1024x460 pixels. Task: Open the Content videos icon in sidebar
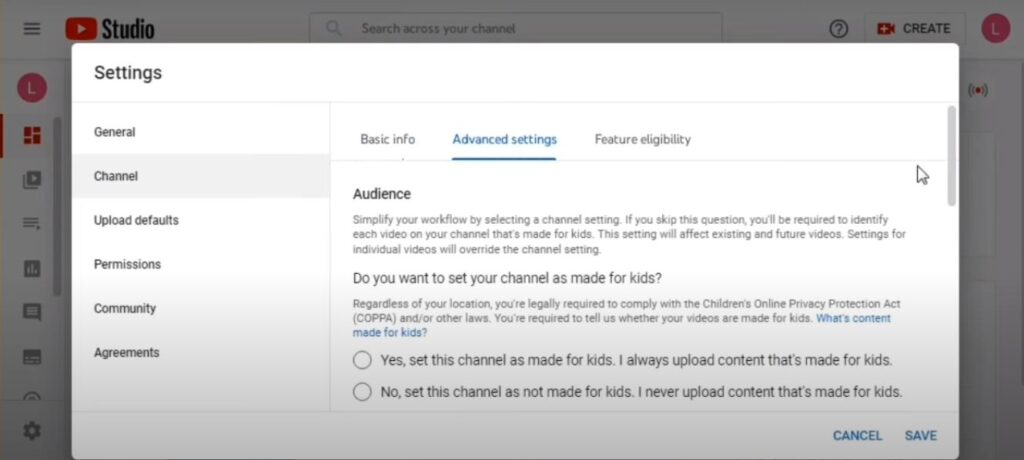click(x=32, y=180)
